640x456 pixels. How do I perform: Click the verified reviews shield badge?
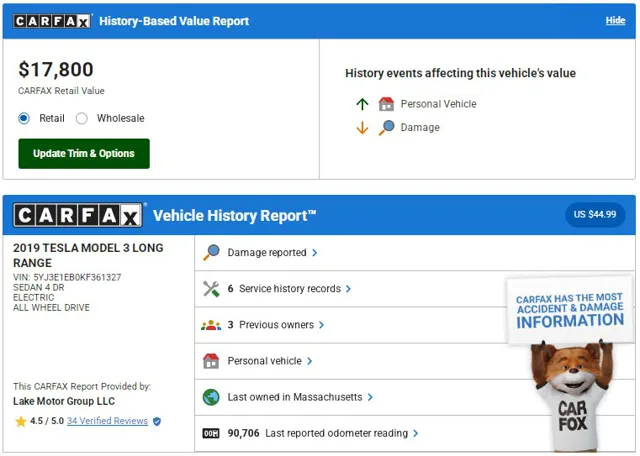click(157, 421)
